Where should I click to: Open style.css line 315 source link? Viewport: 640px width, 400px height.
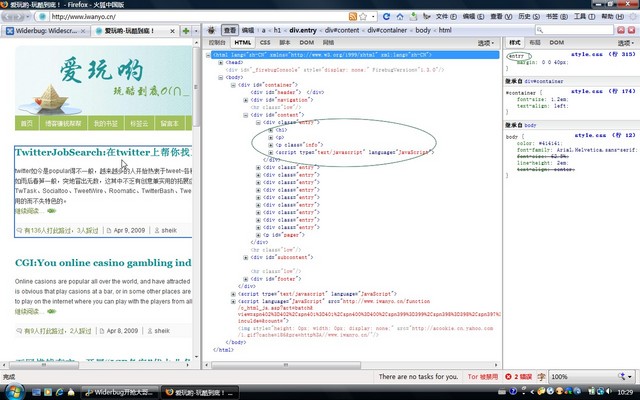[x=603, y=54]
